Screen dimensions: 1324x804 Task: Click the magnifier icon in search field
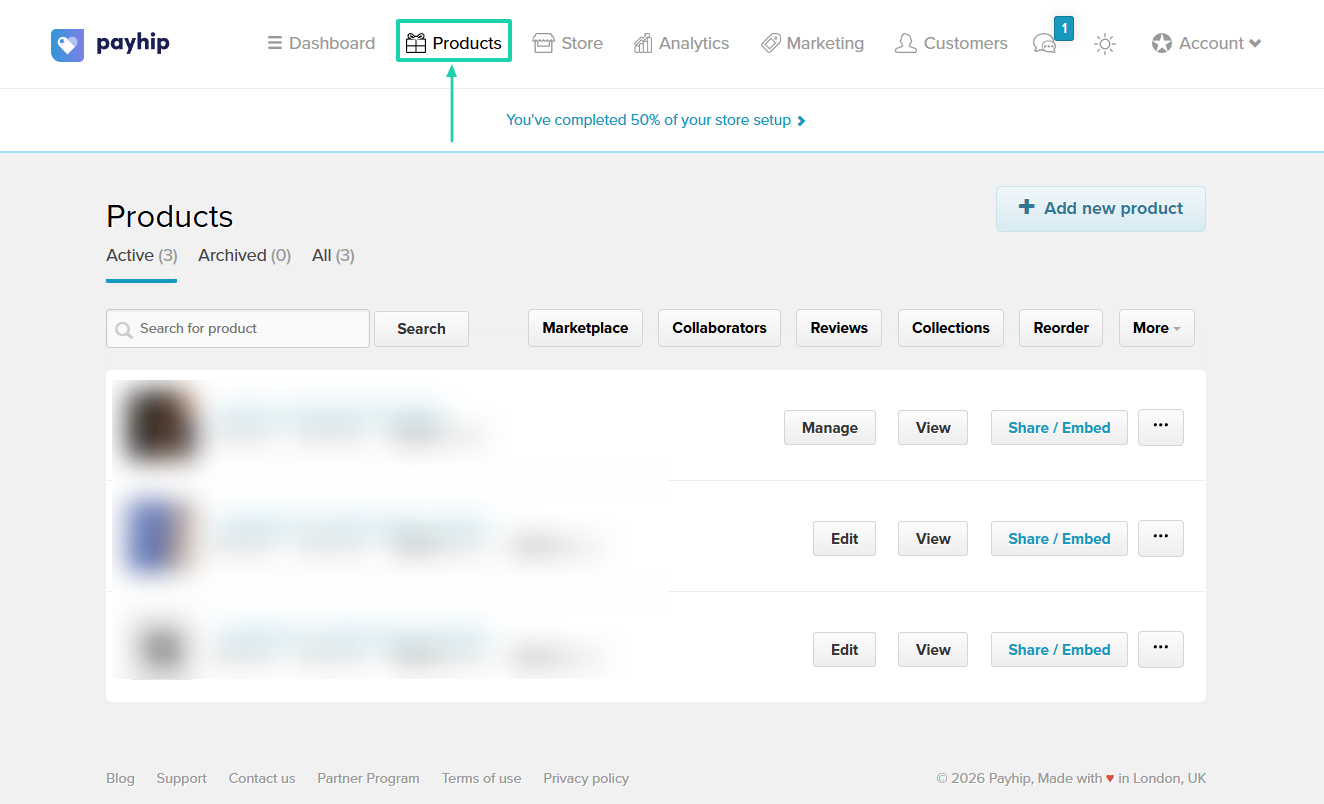click(x=124, y=329)
